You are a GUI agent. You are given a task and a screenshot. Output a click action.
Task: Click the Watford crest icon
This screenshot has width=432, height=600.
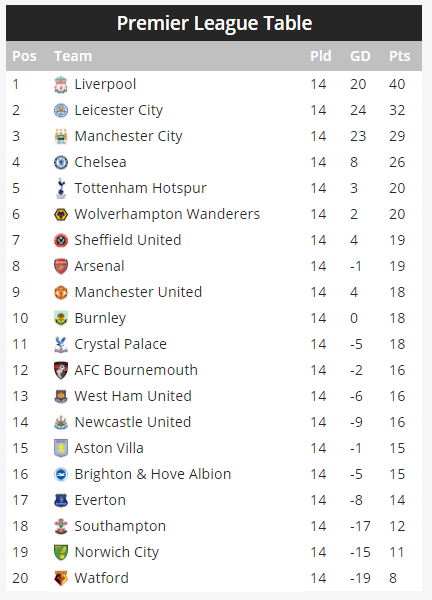[61, 579]
